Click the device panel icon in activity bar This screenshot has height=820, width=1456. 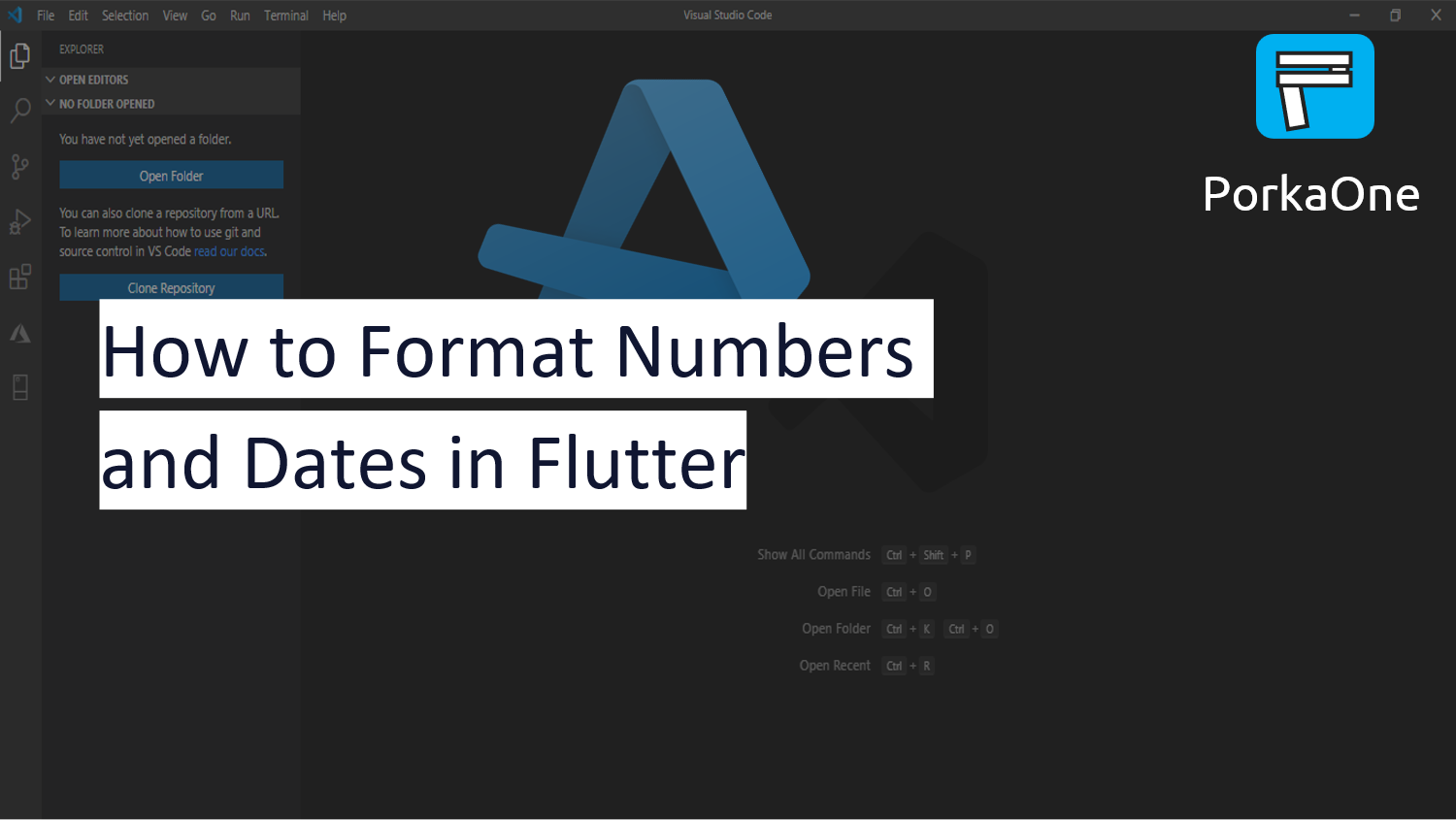coord(19,388)
